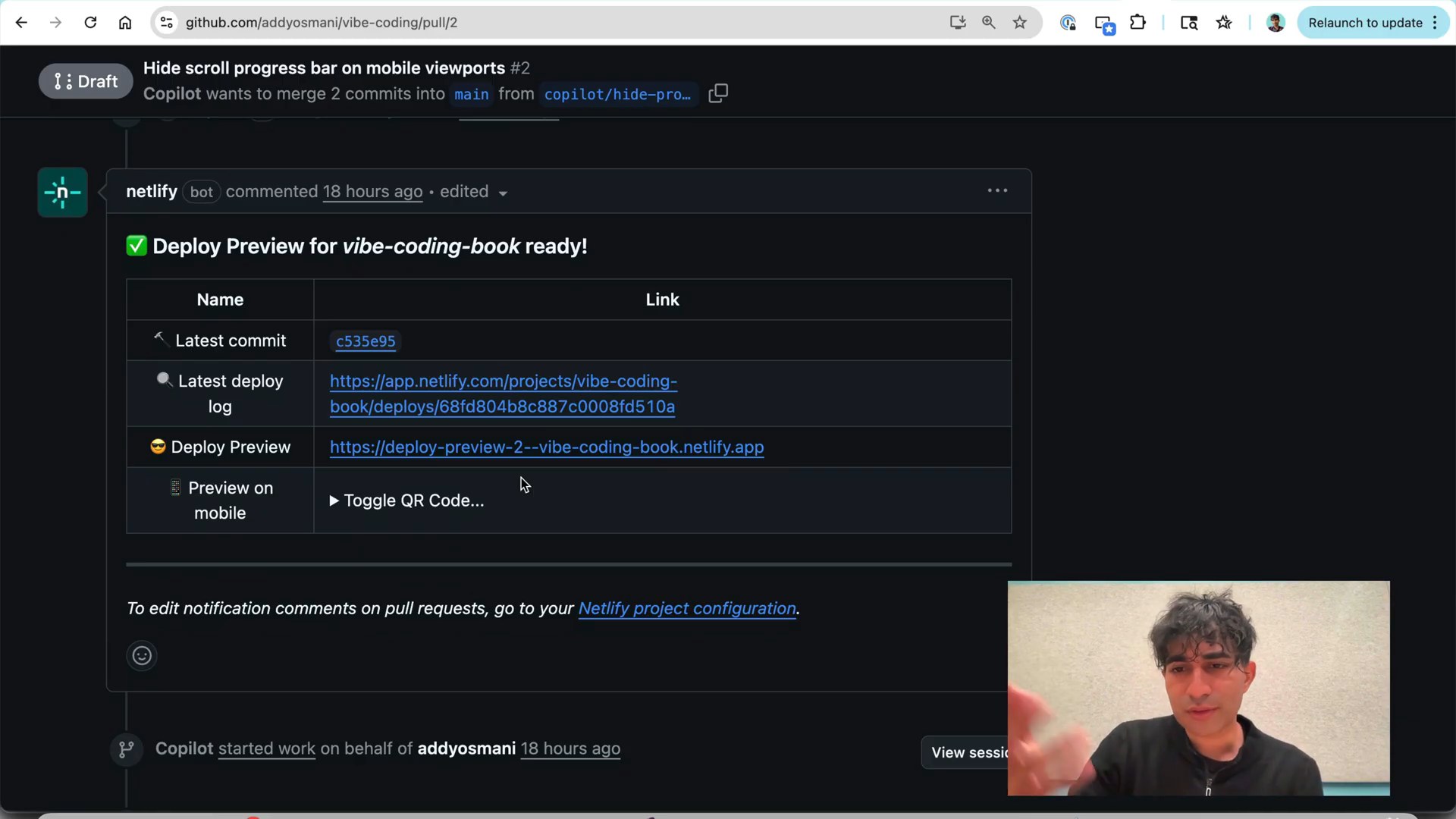Click the Draft status badge

coord(86,81)
